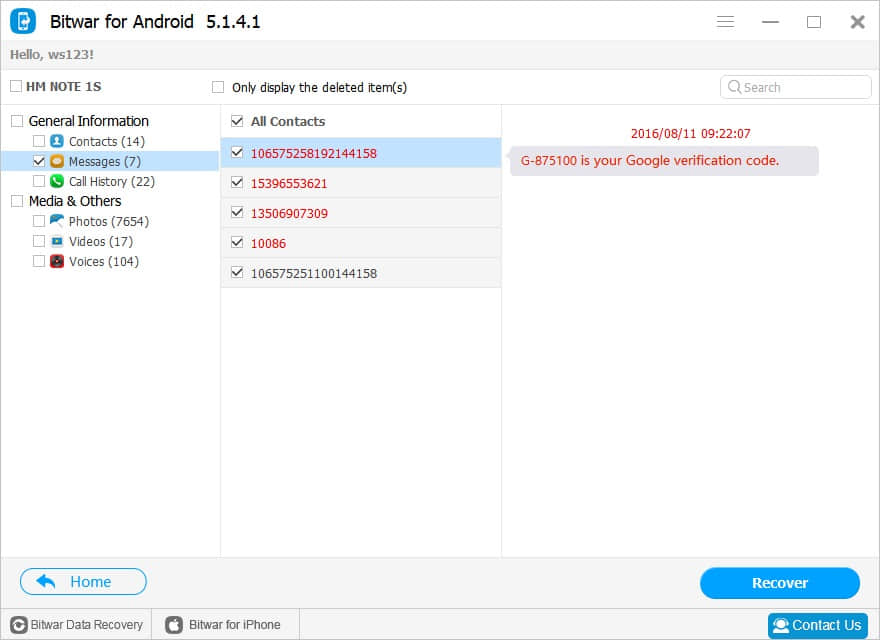Screen dimensions: 880x640
Task: Switch to Bitwar for iPhone
Action: 225,625
